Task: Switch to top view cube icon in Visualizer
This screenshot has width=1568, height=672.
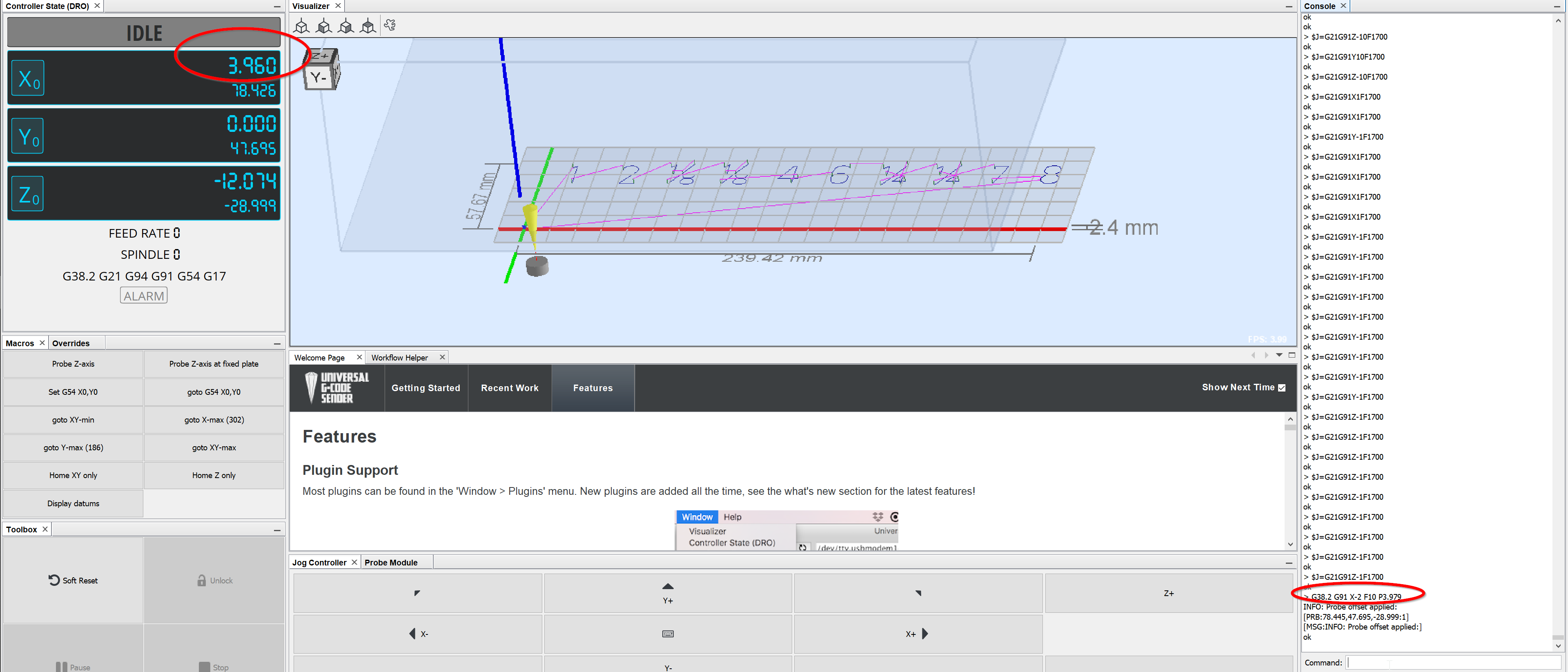Action: (367, 26)
